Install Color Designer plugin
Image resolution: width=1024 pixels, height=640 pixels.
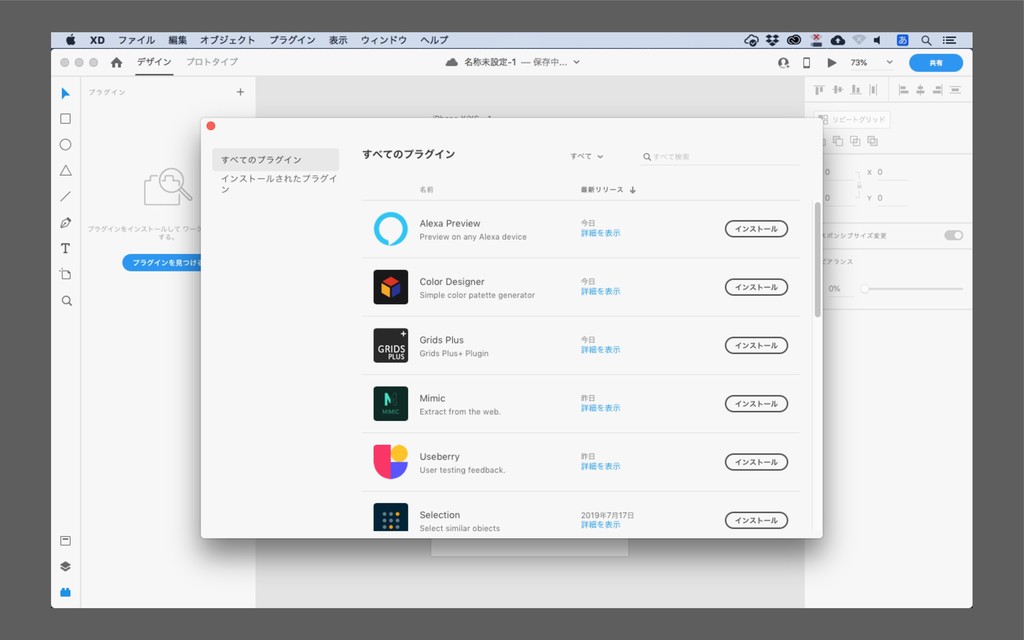756,287
